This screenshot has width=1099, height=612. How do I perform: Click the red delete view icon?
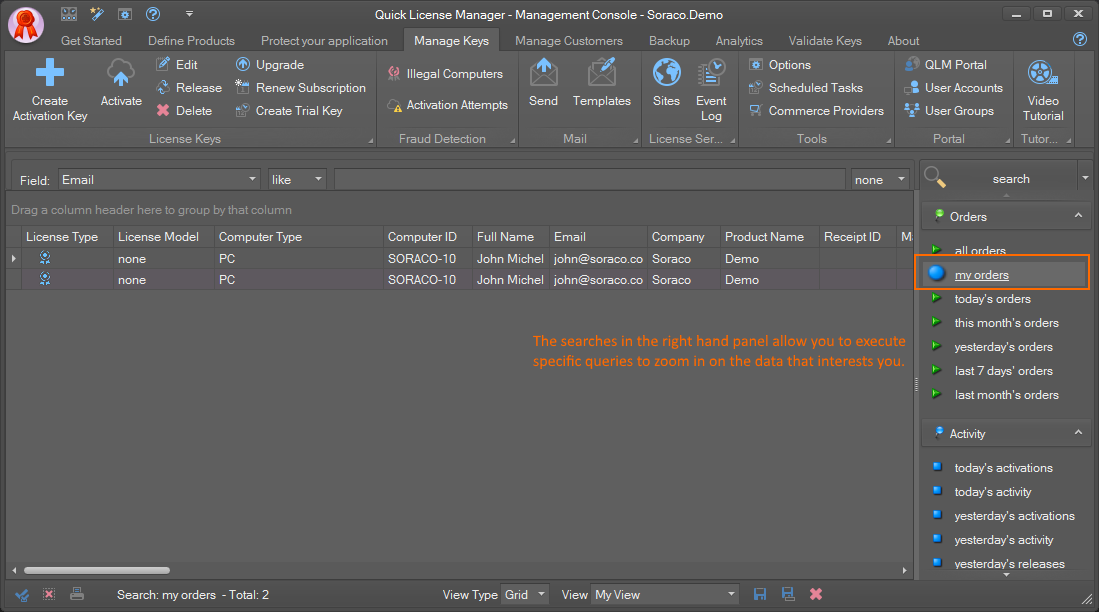click(x=816, y=594)
